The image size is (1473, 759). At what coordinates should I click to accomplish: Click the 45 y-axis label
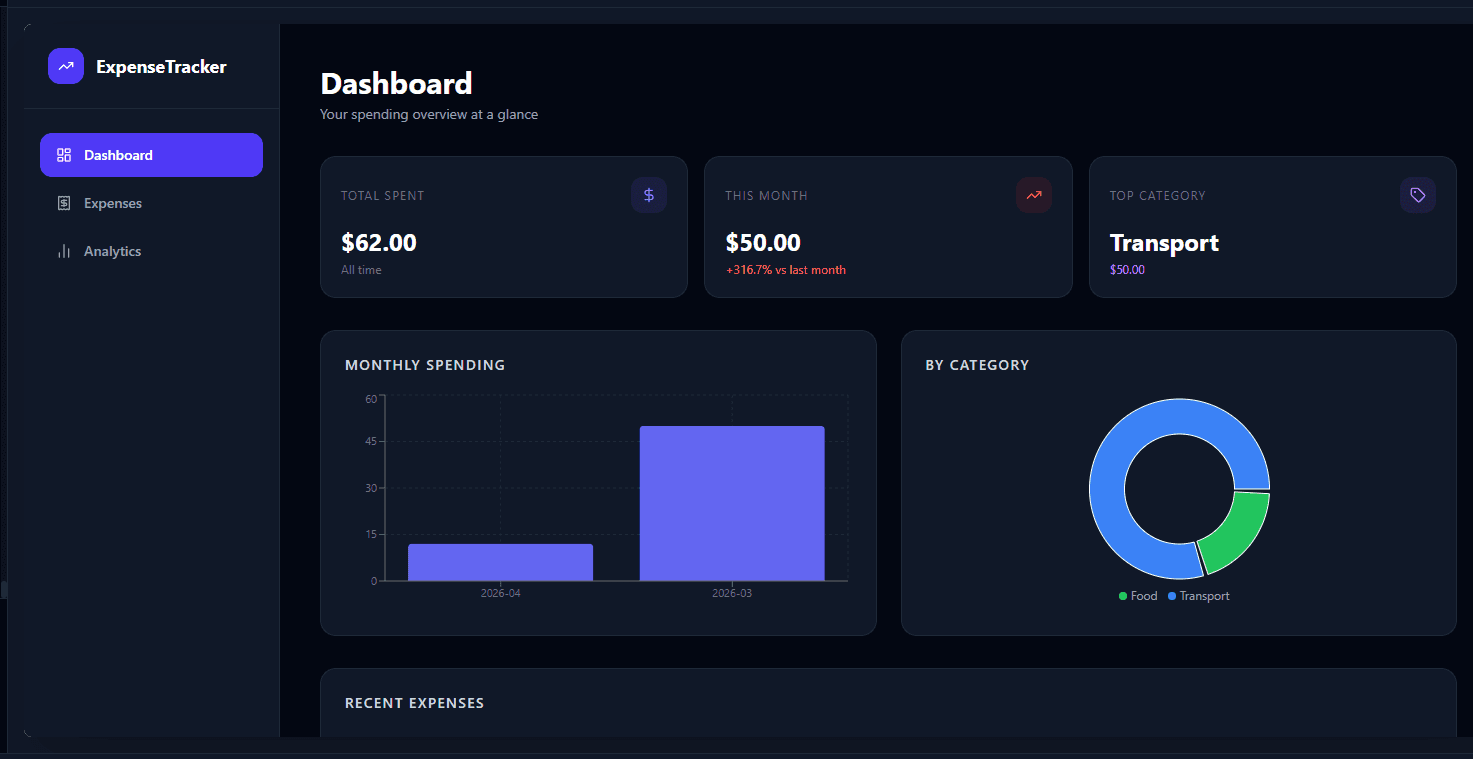[x=371, y=442]
